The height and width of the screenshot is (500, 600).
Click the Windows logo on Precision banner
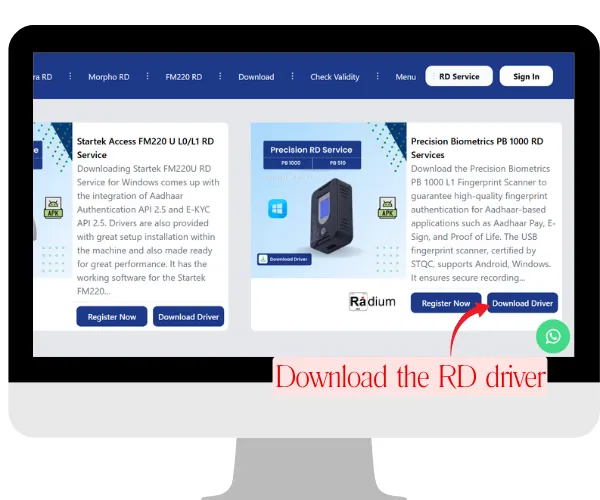(277, 209)
